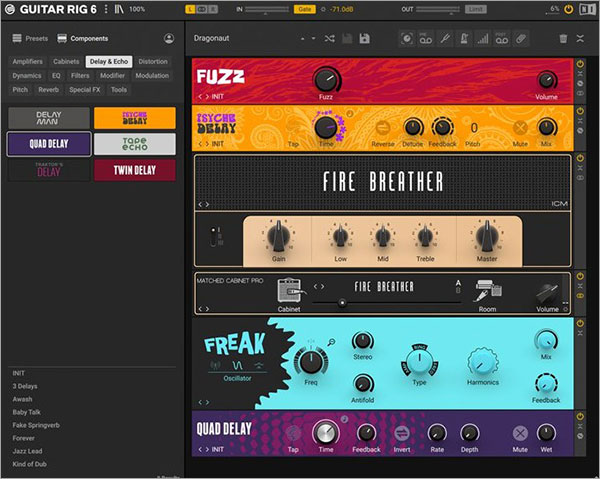Screen dimensions: 600x479
Task: Switch to the Presets tab
Action: 30,38
